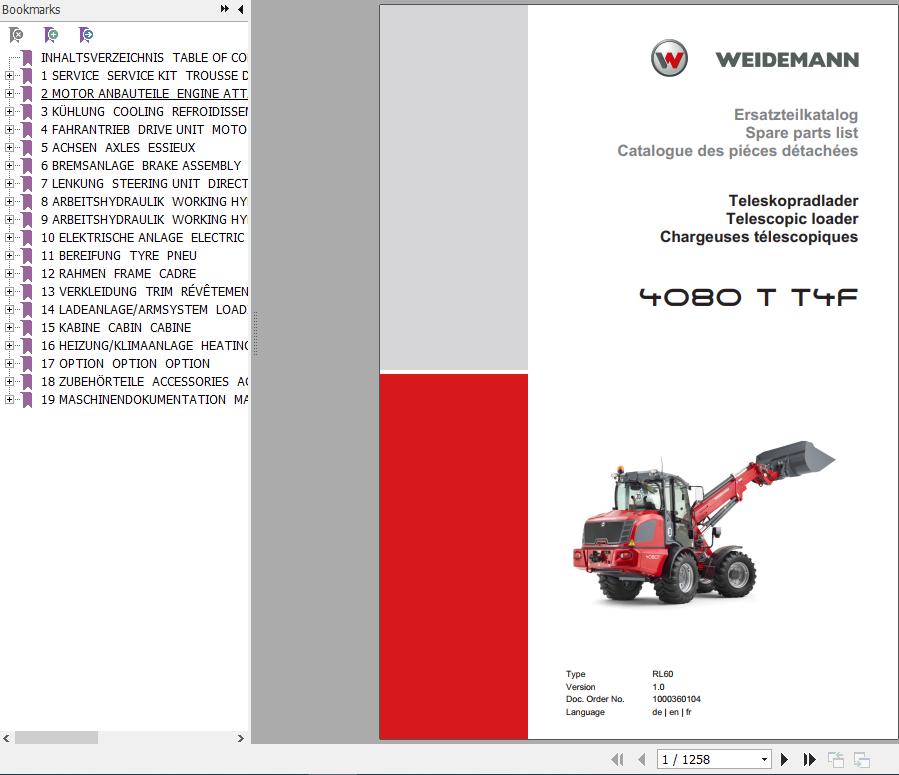
Task: Expand the 15 KABINE bookmark
Action: click(9, 327)
